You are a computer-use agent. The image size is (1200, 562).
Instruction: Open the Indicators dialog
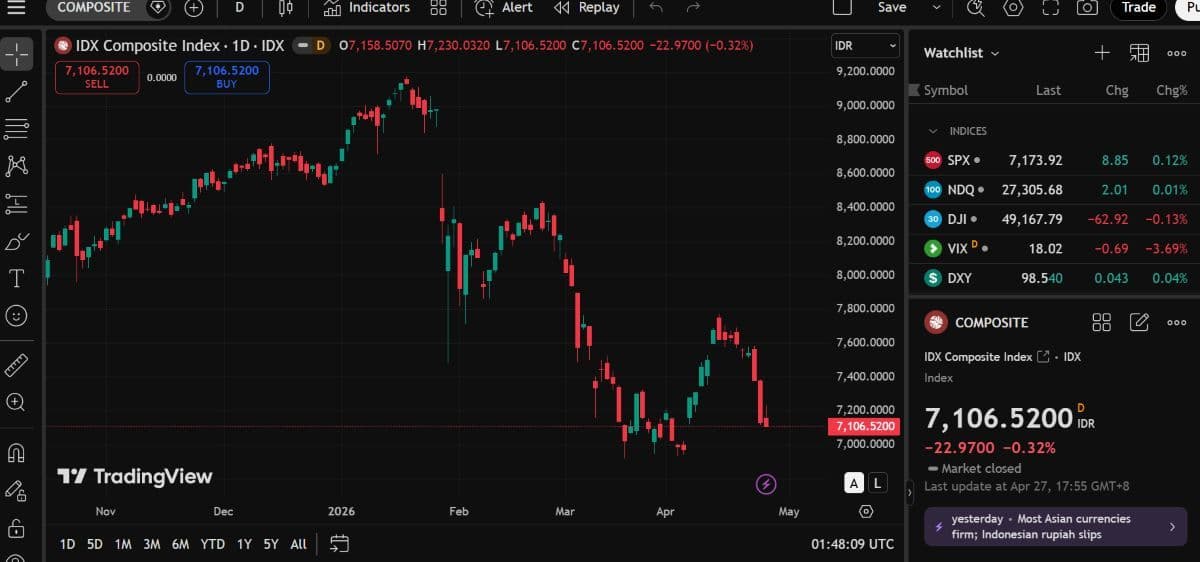point(367,8)
